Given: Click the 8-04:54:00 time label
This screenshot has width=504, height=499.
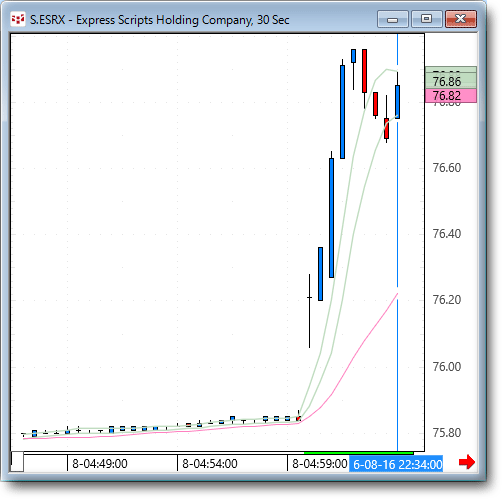Looking at the screenshot, I should click(210, 464).
